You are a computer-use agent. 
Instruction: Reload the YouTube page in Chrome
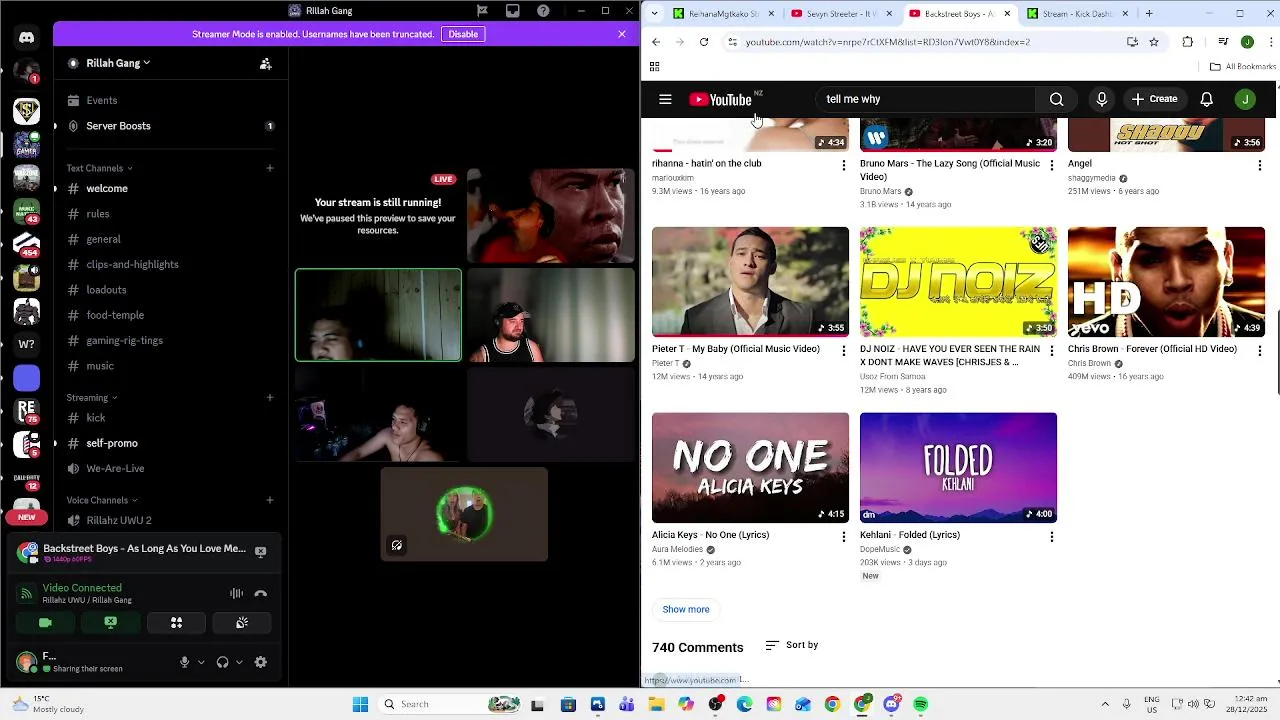704,42
